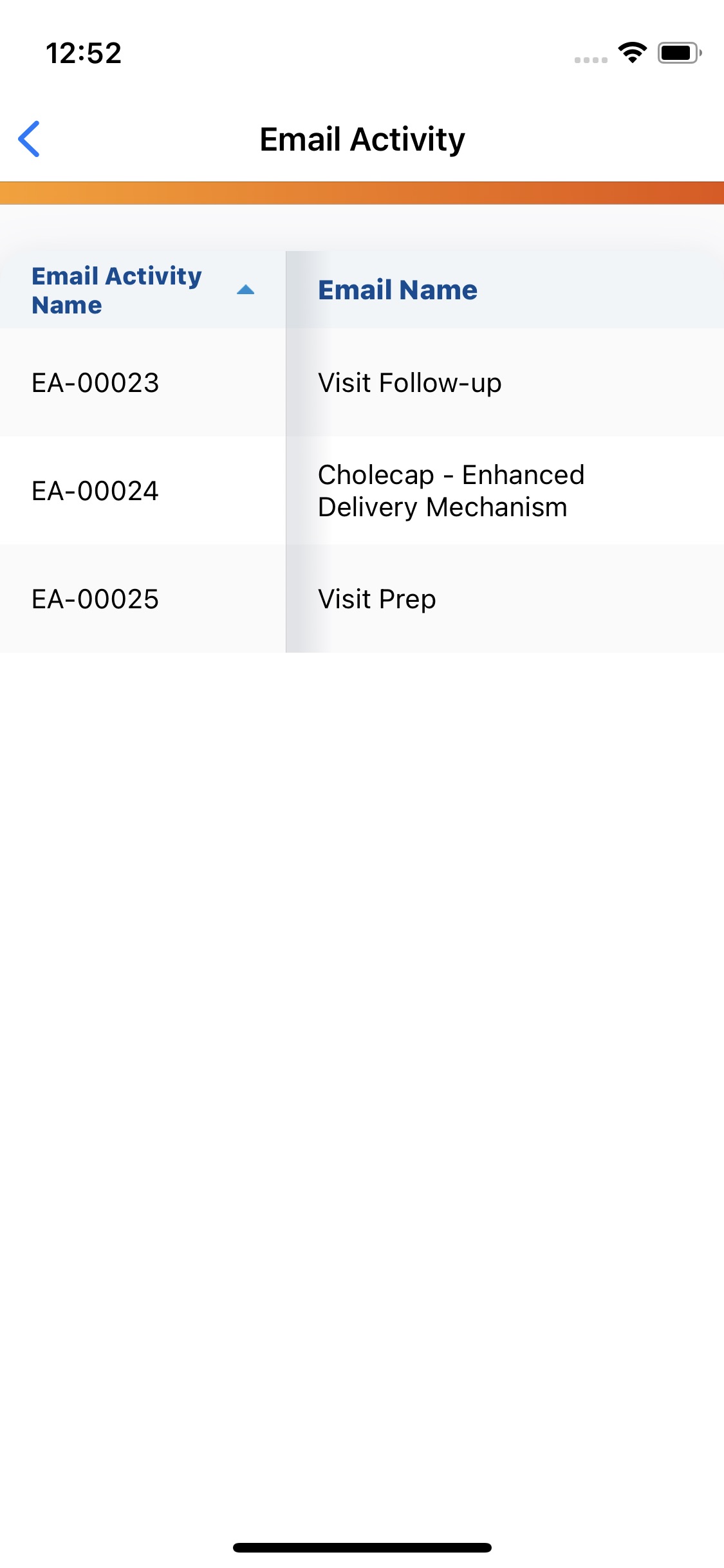Sort by Email Name column header
Screen dimensions: 724x1568
pyautogui.click(x=398, y=290)
